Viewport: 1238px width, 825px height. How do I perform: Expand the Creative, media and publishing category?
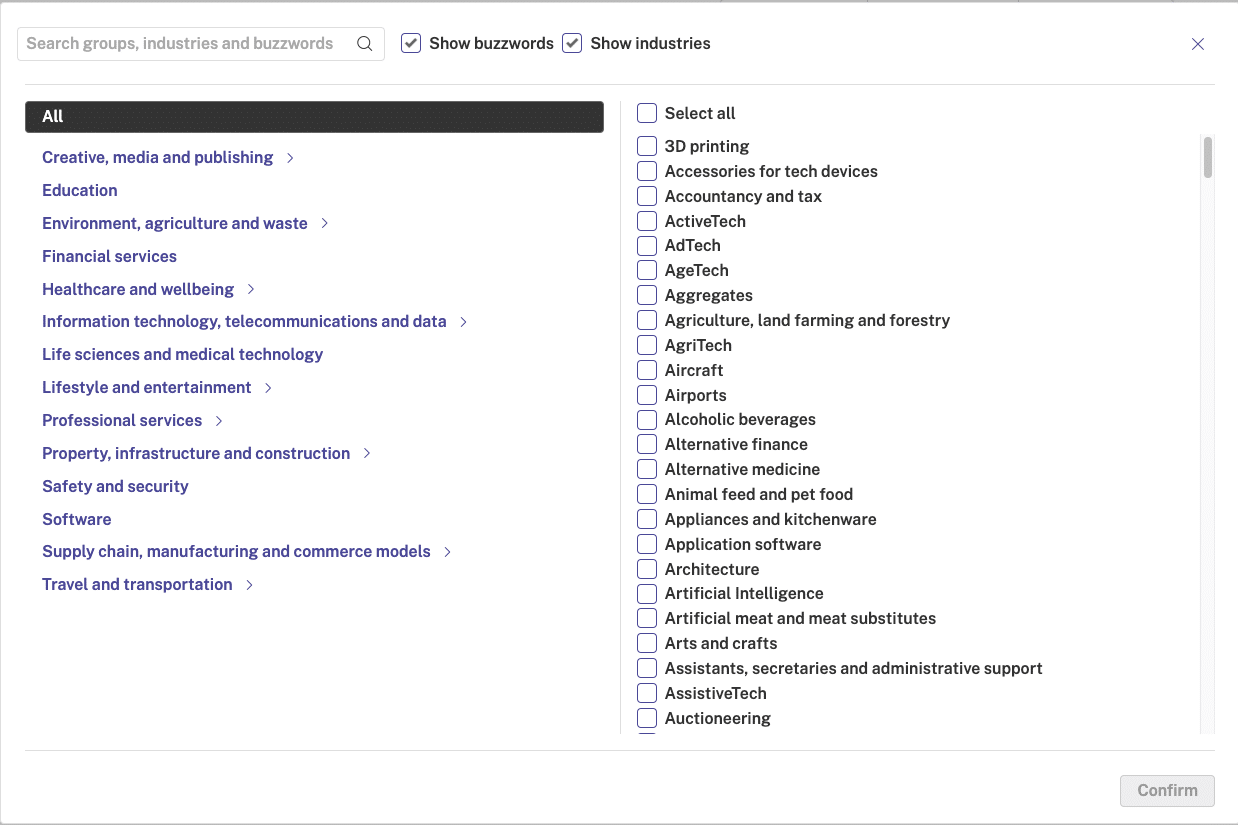click(289, 157)
